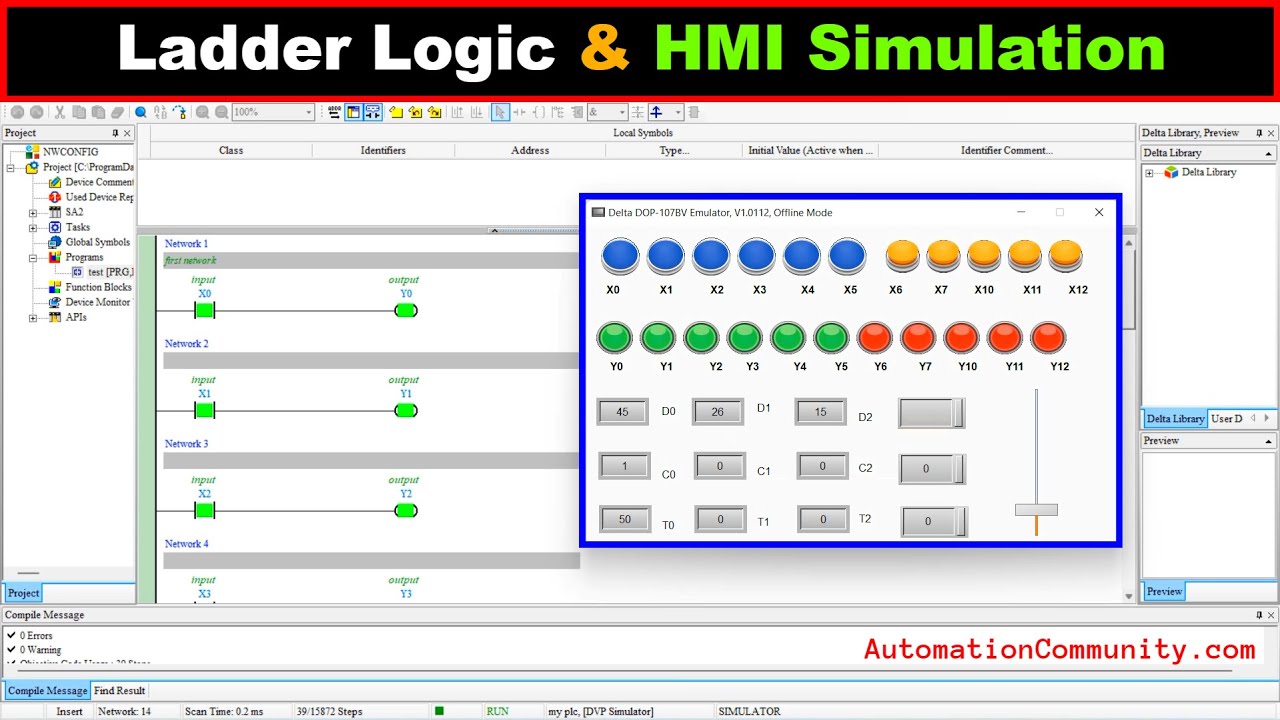Pin the Project panel with pushpin icon
The width and height of the screenshot is (1280, 720).
click(114, 133)
